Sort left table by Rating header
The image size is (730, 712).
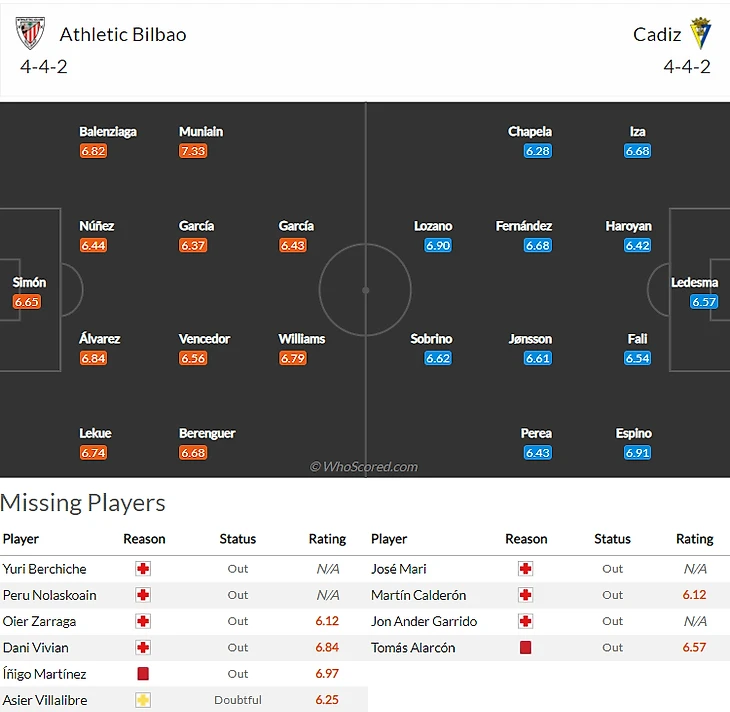coord(327,539)
